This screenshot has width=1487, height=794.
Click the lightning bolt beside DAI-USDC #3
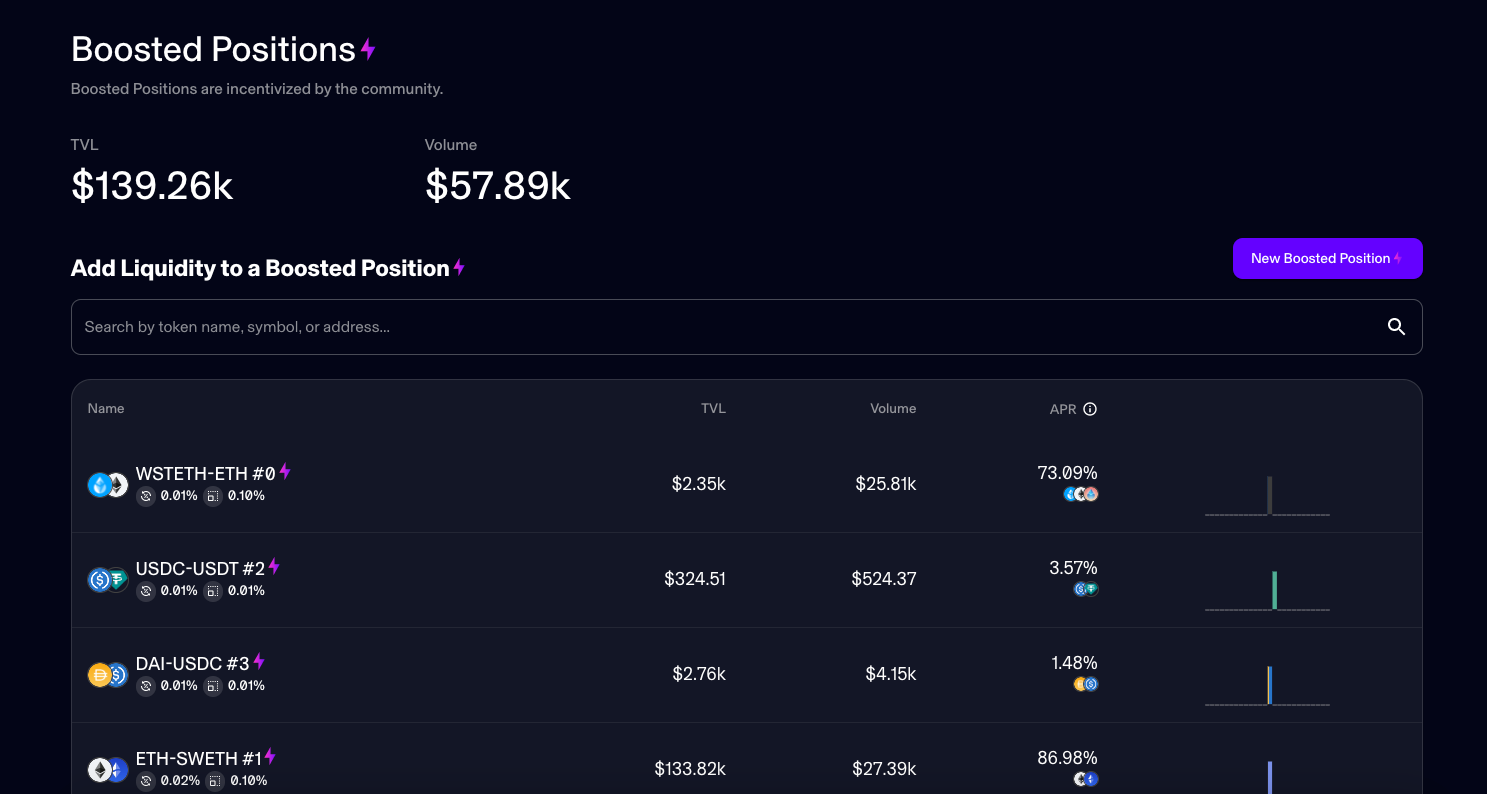pyautogui.click(x=259, y=661)
